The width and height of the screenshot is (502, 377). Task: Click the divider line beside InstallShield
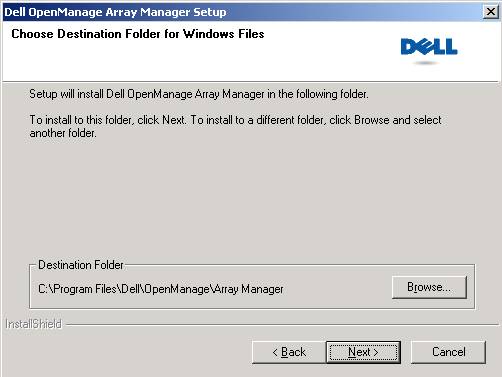(282, 324)
